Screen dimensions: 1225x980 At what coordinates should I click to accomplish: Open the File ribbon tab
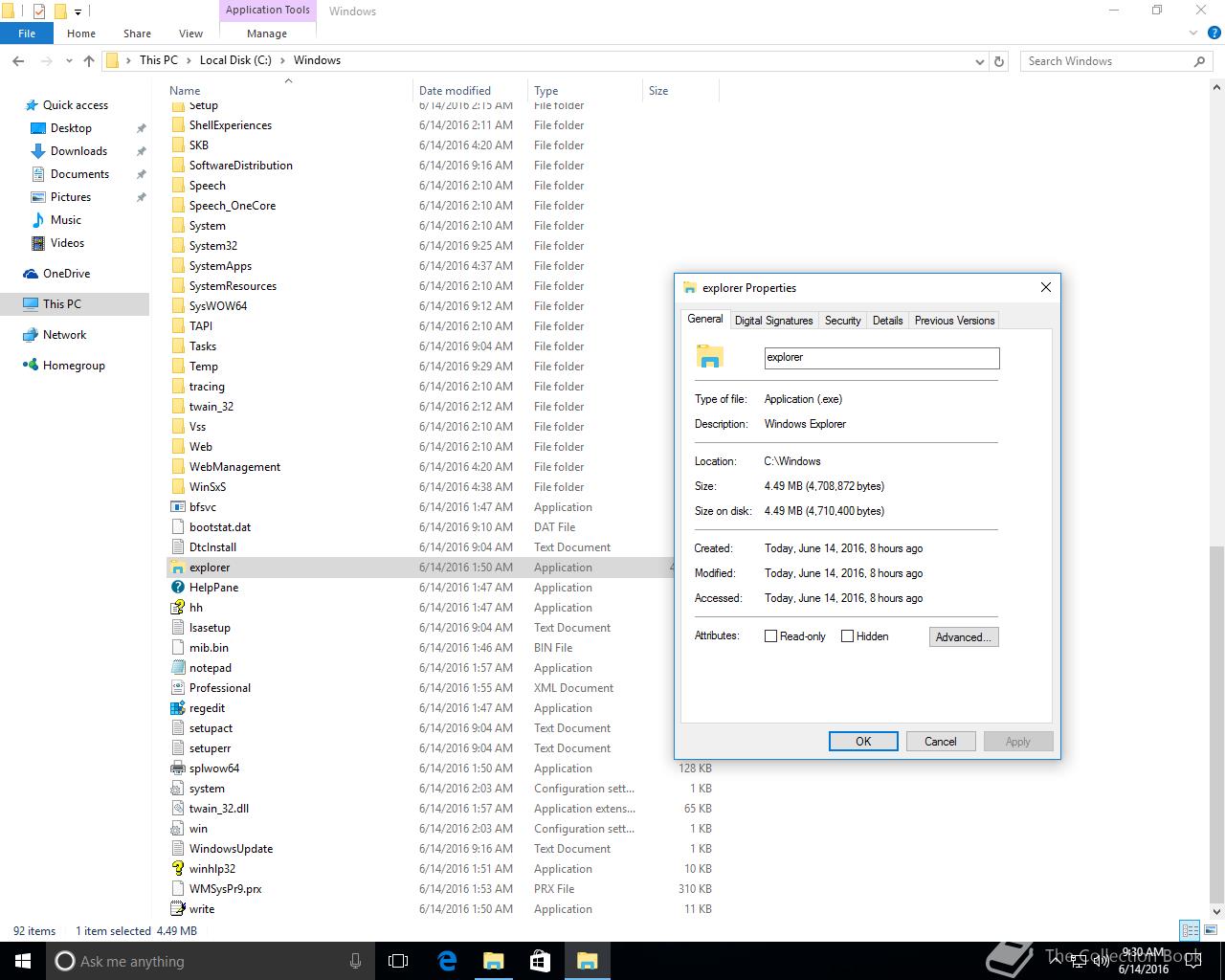pyautogui.click(x=27, y=33)
